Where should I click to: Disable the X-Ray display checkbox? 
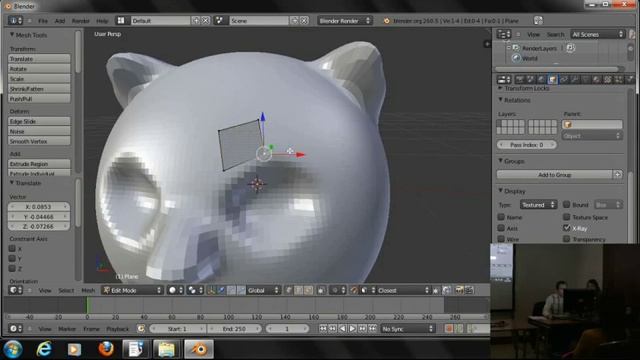567,228
